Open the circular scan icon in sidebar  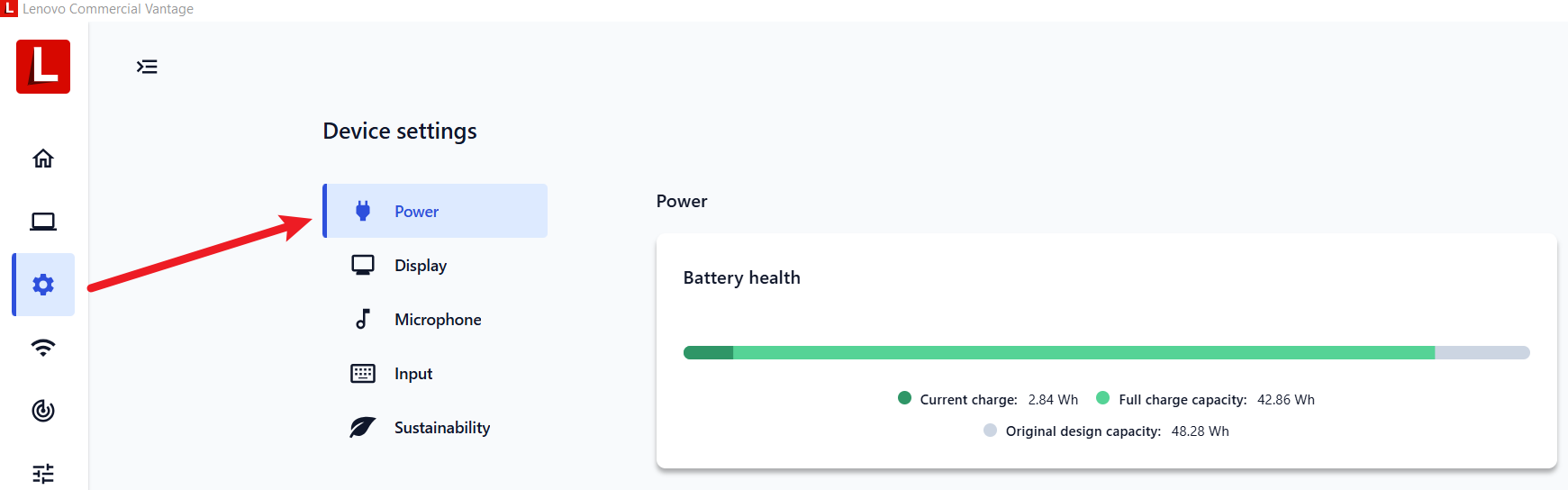coord(43,411)
